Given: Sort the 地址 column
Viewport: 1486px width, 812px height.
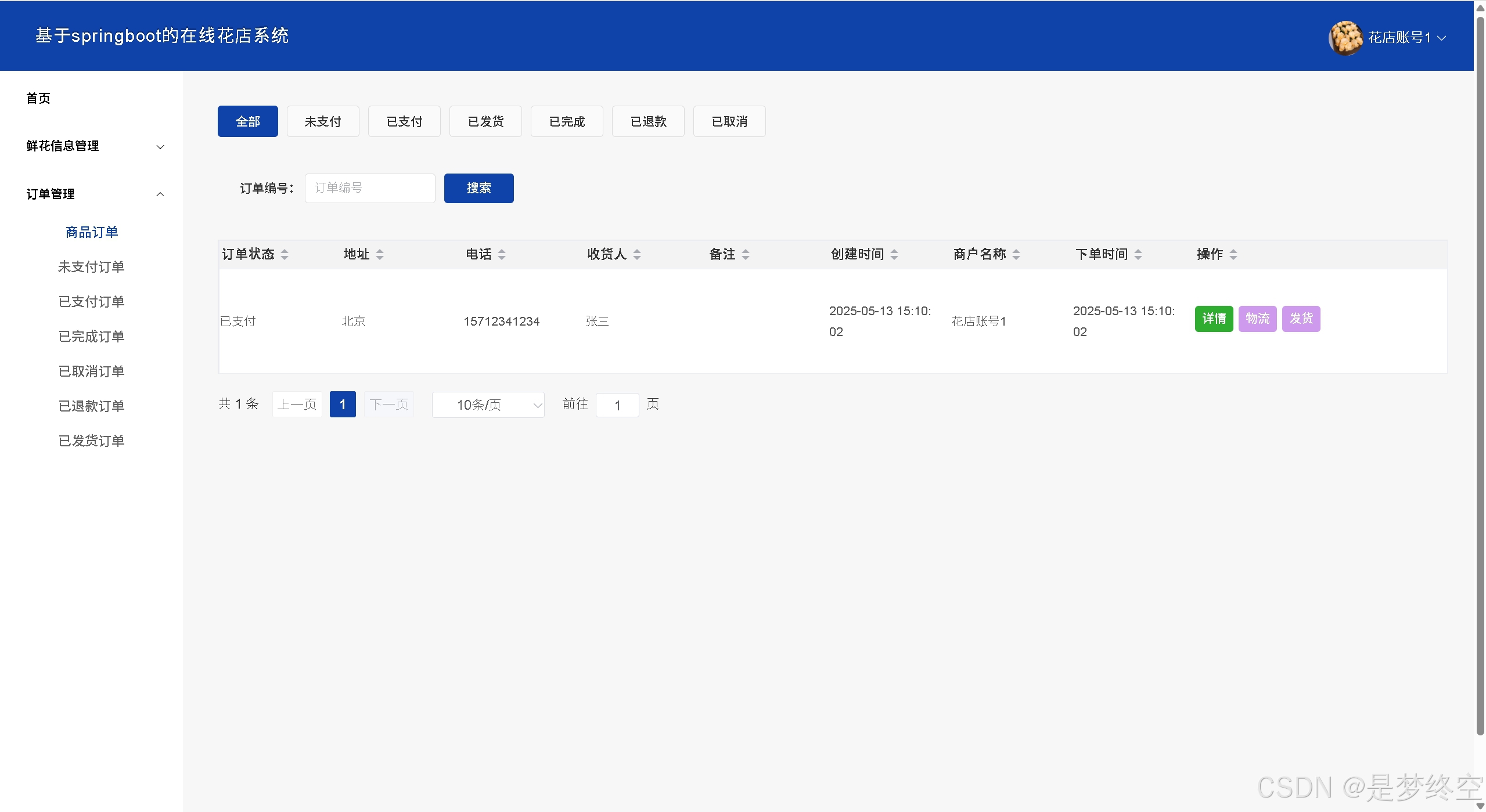Looking at the screenshot, I should click(380, 254).
